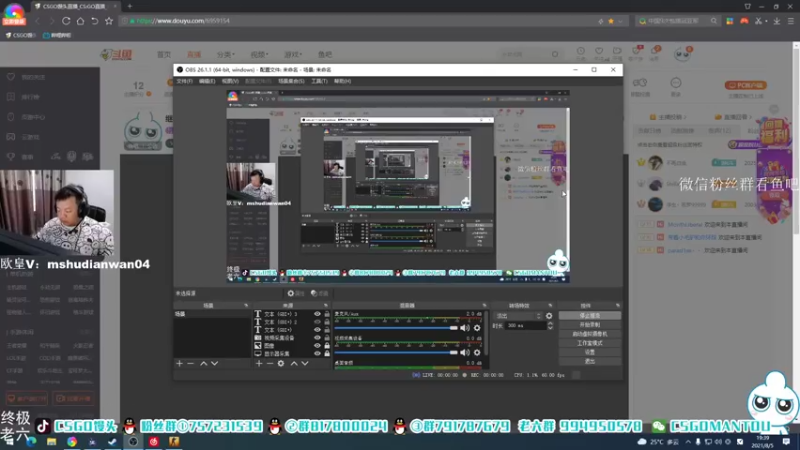Toggle visibility of text (GDI+) 3 source
This screenshot has height=450, width=800.
tap(317, 314)
